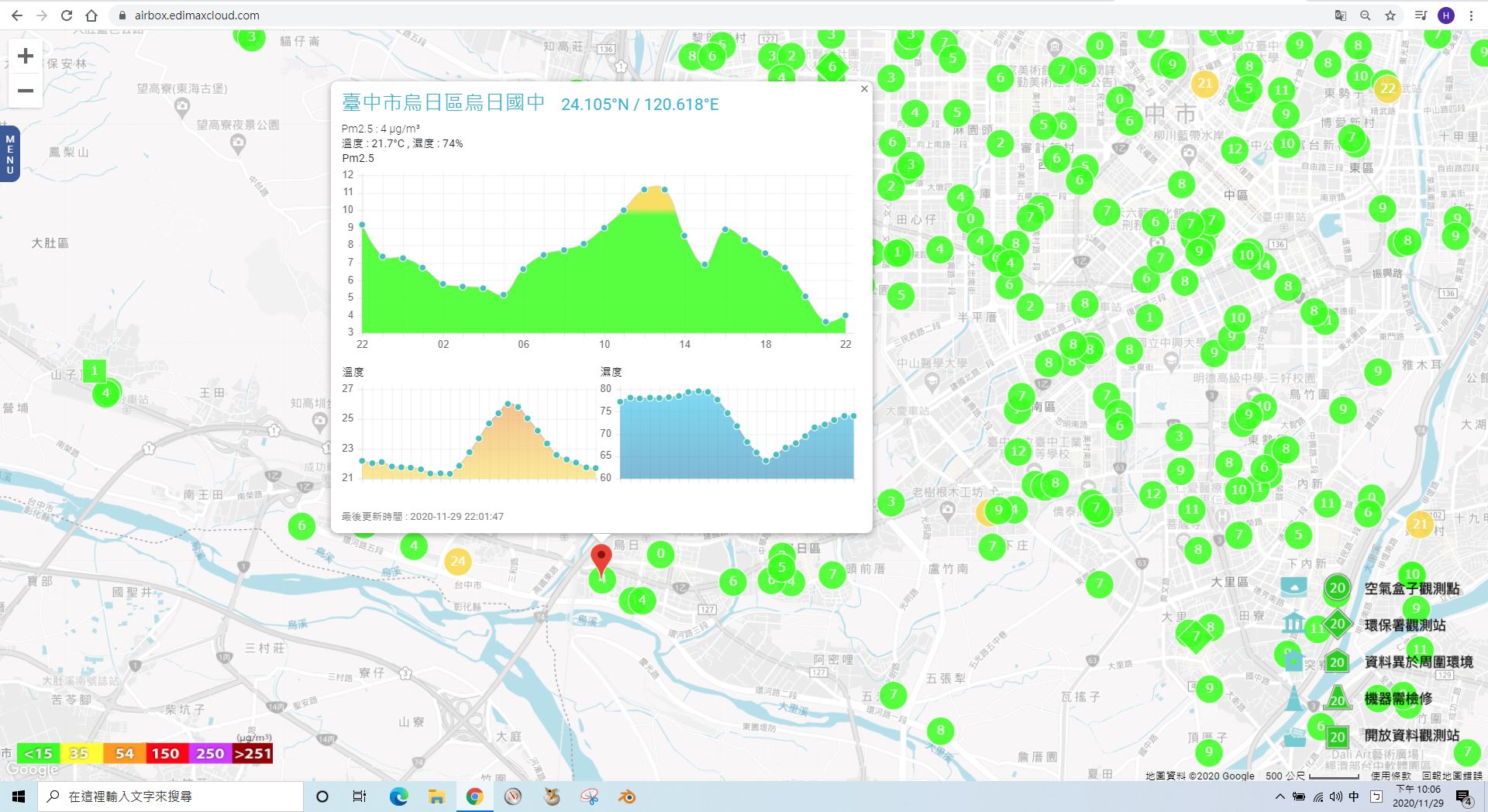This screenshot has width=1488, height=812.
Task: Click the orange 54 color scale swatch
Action: (124, 753)
